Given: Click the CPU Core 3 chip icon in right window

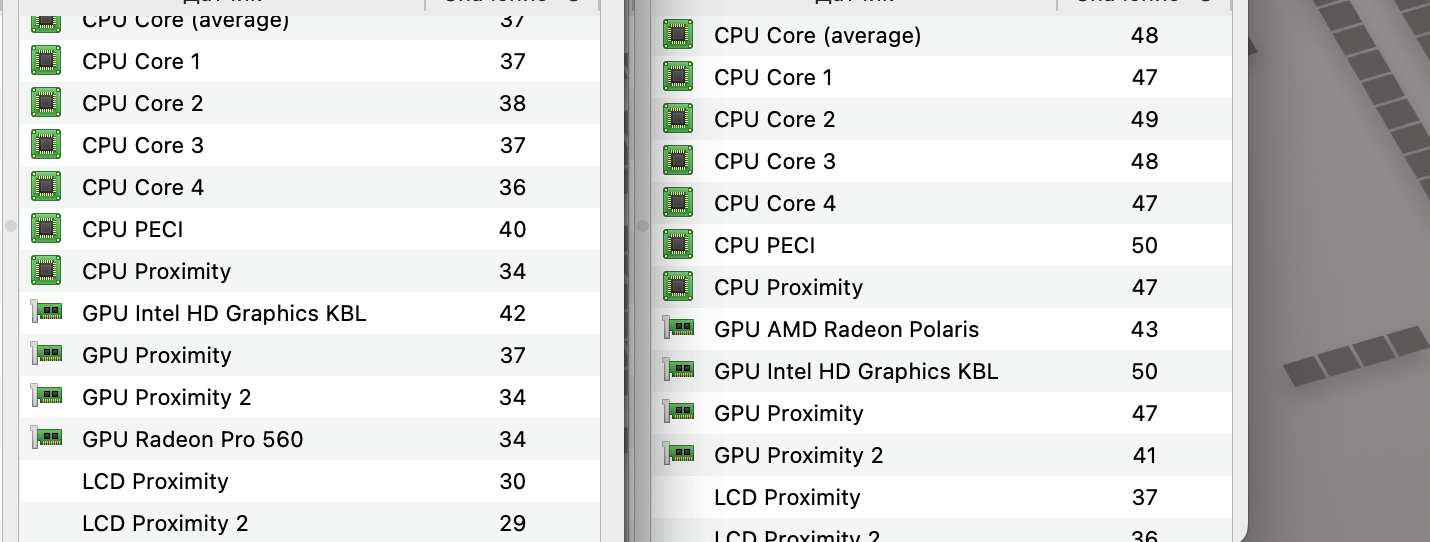Looking at the screenshot, I should (x=678, y=161).
